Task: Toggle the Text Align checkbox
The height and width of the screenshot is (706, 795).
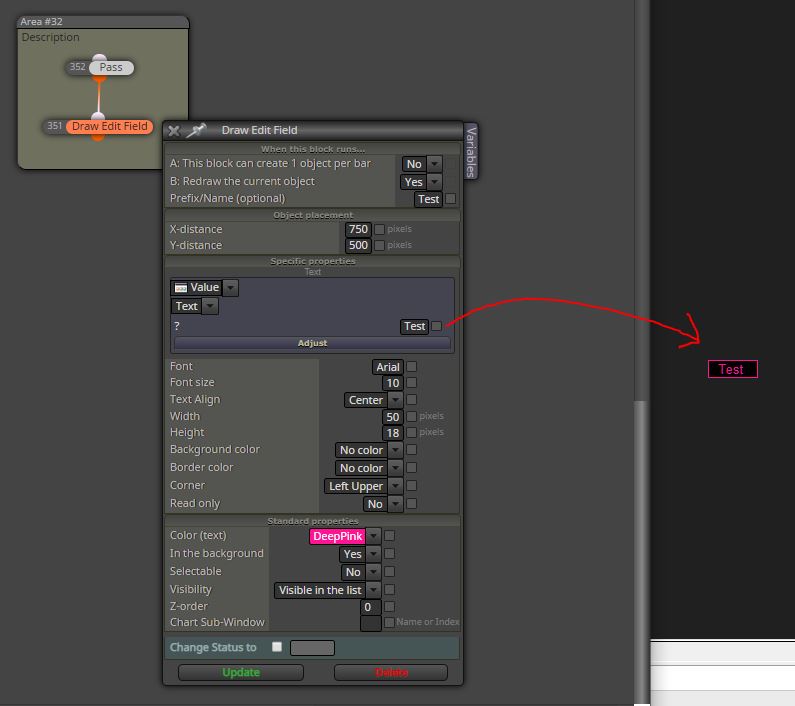Action: click(x=412, y=400)
